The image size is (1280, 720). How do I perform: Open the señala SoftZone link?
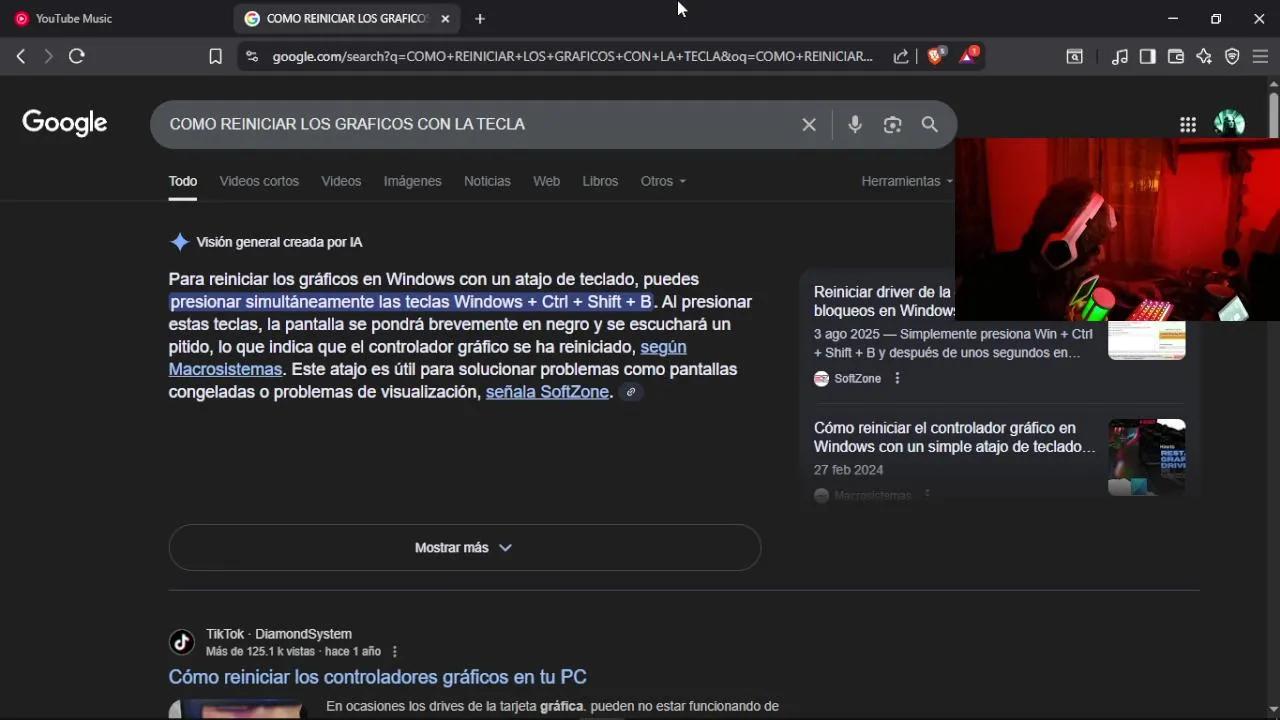[547, 392]
